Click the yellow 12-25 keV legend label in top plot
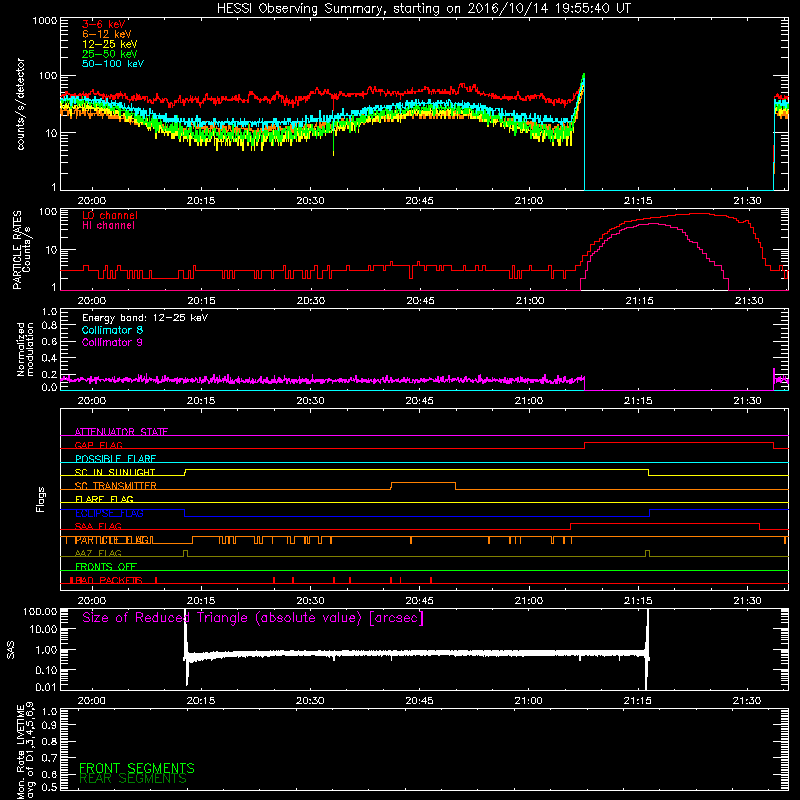Screen dimensions: 800x800 click(x=110, y=44)
